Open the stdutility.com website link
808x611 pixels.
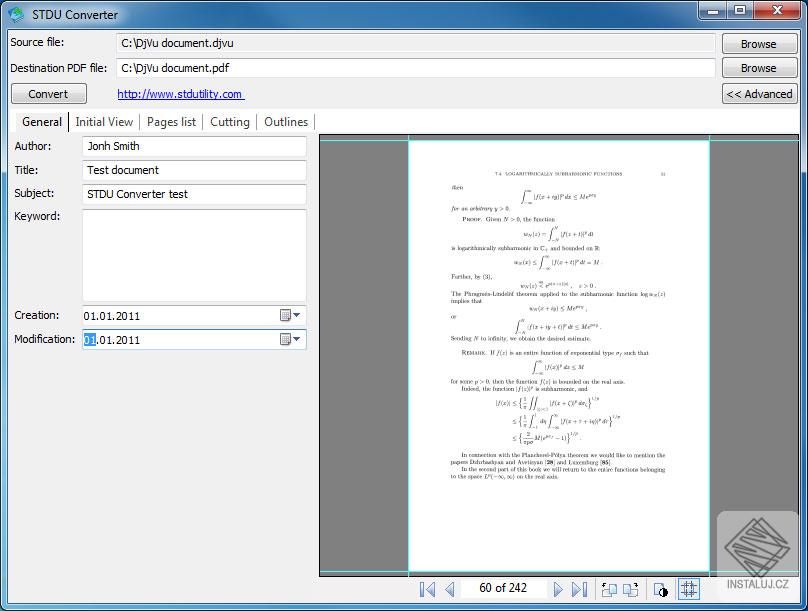tap(180, 93)
